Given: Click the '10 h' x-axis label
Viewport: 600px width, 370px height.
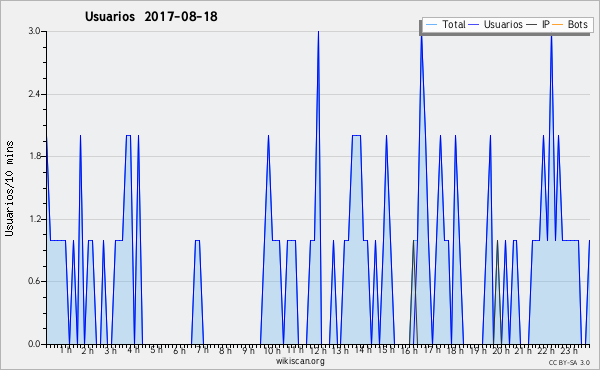Looking at the screenshot, I should 272,350.
